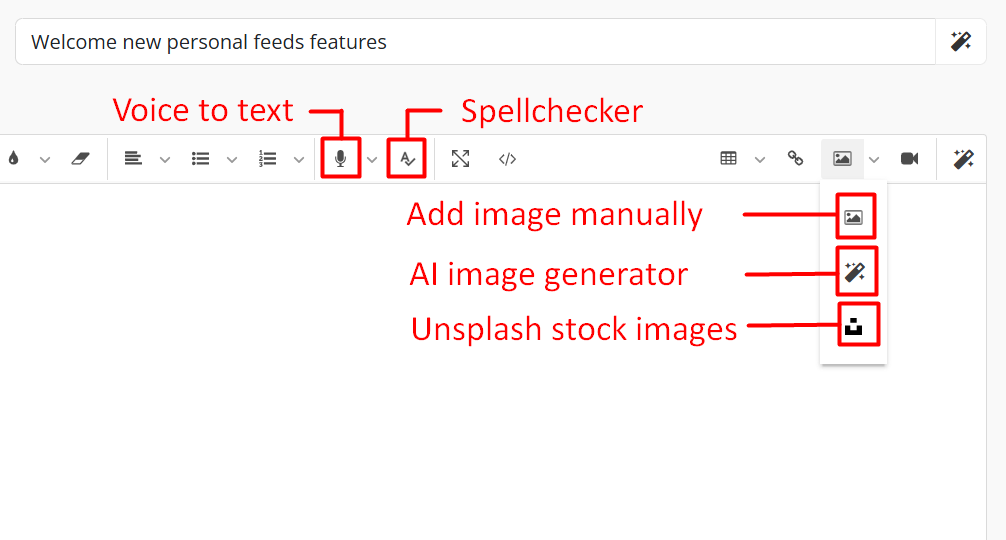Toggle fullscreen editor mode

460,158
